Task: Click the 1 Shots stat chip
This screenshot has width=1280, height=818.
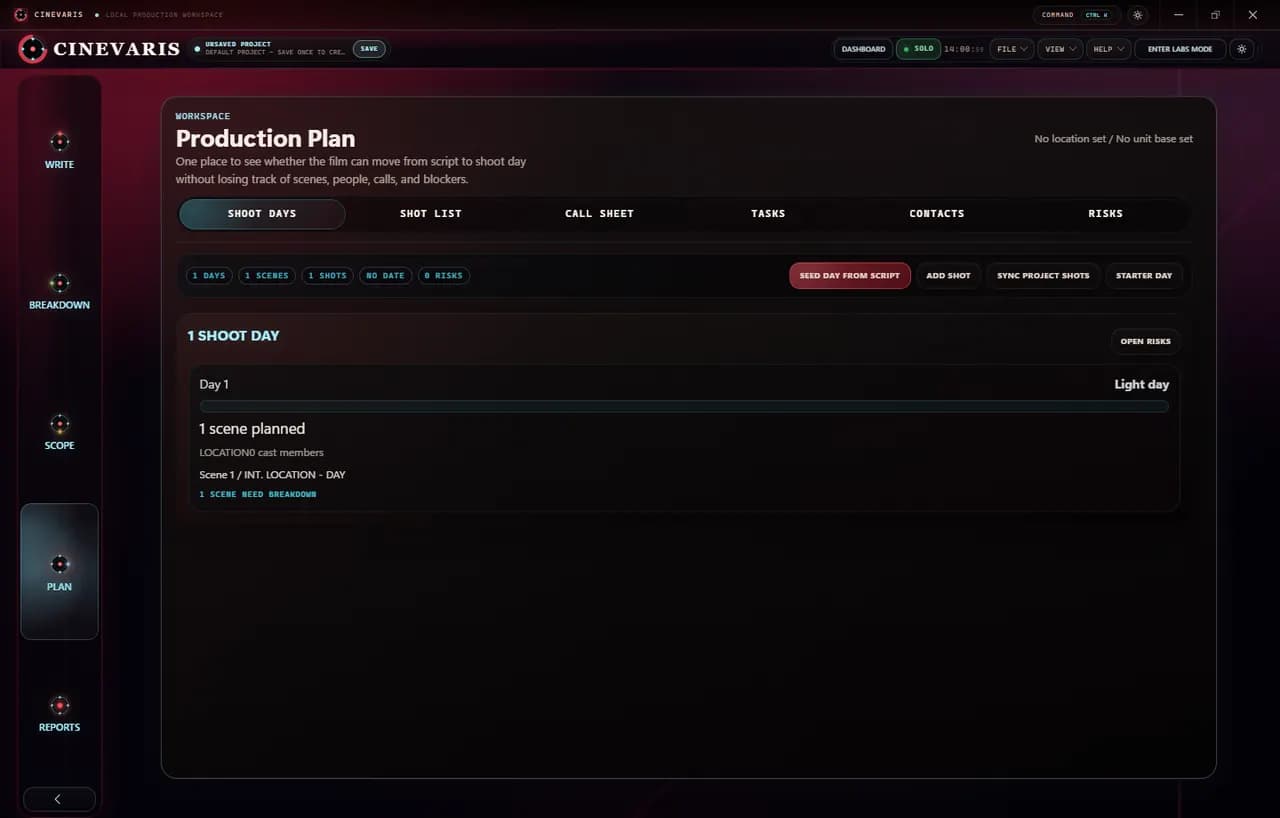Action: point(327,276)
